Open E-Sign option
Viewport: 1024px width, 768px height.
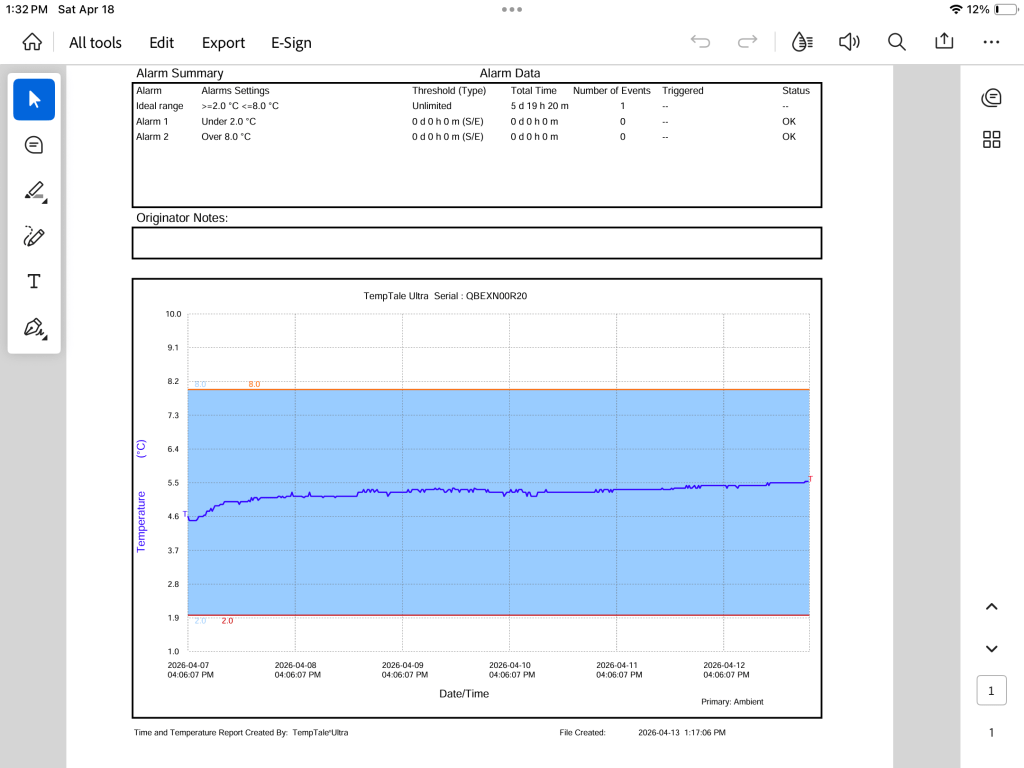(x=291, y=42)
